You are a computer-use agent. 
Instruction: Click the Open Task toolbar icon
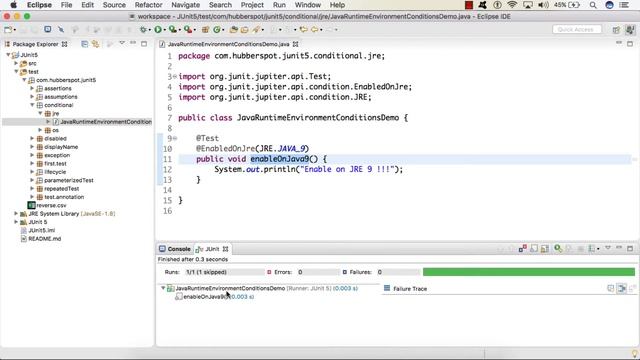pos(244,29)
